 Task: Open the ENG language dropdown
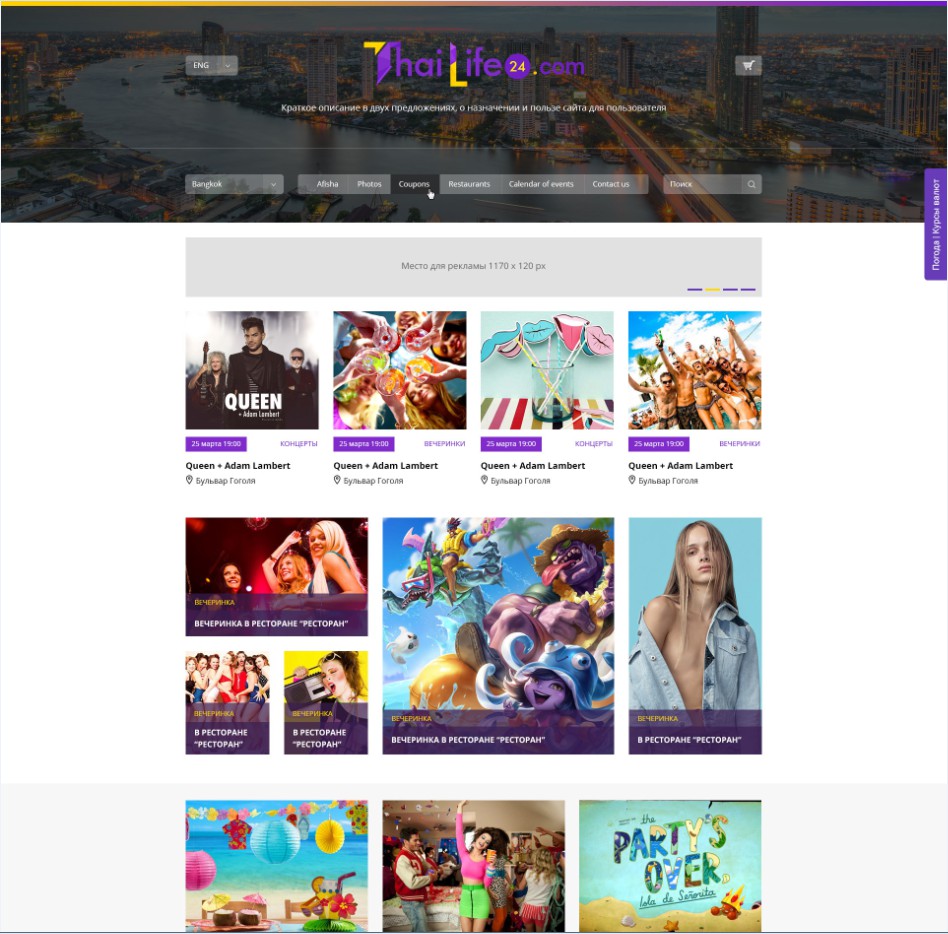212,65
